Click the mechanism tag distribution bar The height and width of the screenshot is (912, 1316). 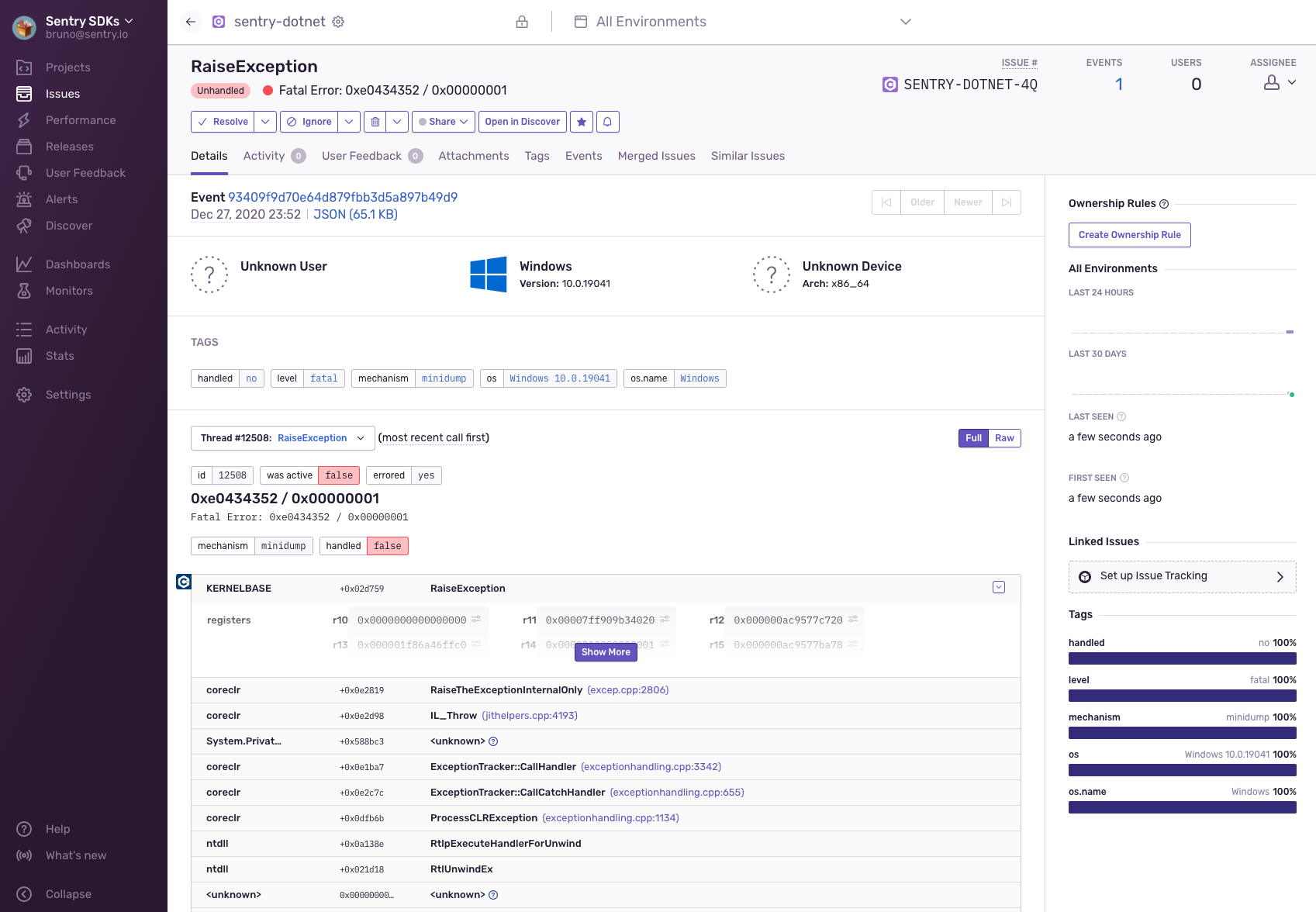(x=1182, y=733)
